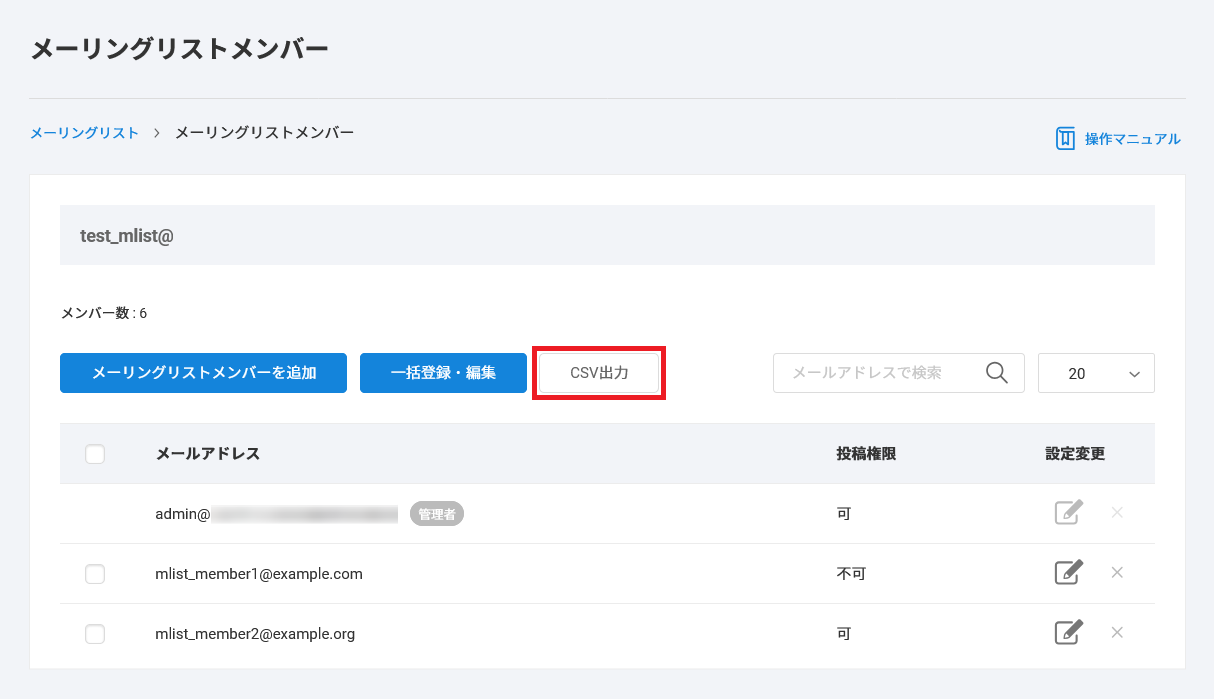
Task: Click the X icon in admin row
Action: [x=1117, y=513]
